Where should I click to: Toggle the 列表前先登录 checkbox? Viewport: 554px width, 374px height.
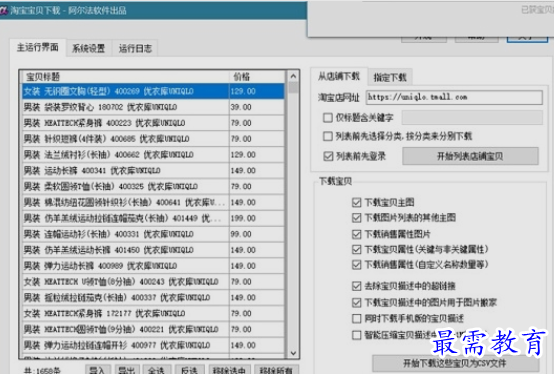coord(328,156)
